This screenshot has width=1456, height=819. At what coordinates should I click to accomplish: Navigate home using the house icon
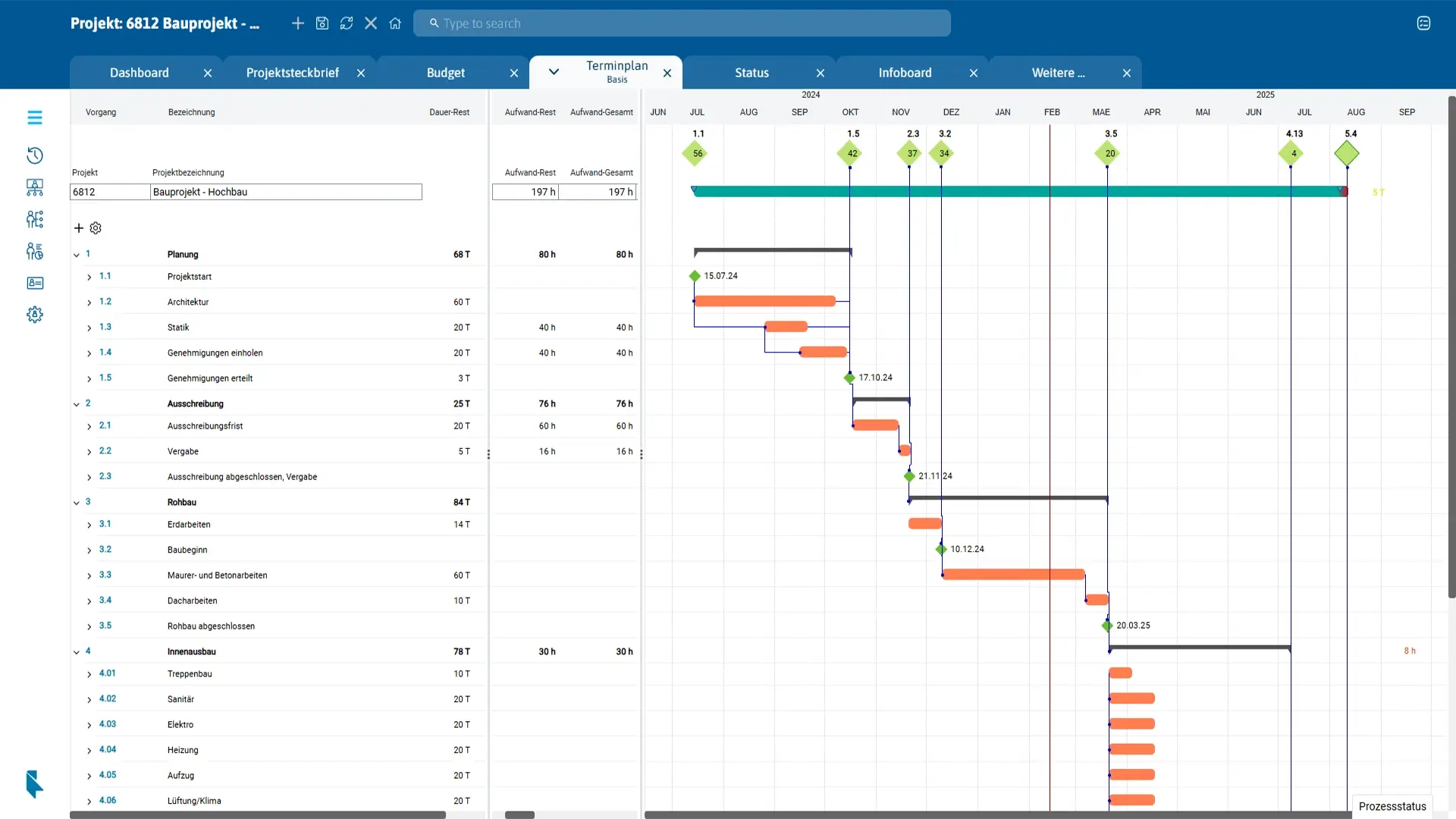click(395, 24)
